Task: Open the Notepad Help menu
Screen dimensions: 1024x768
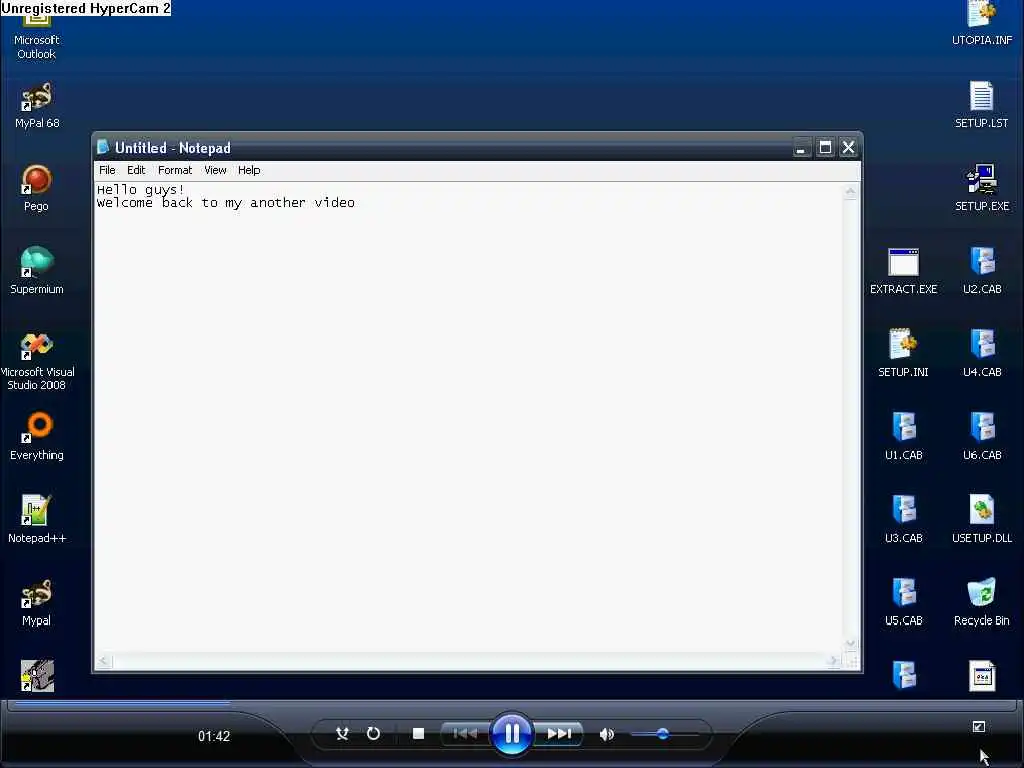Action: pyautogui.click(x=249, y=170)
